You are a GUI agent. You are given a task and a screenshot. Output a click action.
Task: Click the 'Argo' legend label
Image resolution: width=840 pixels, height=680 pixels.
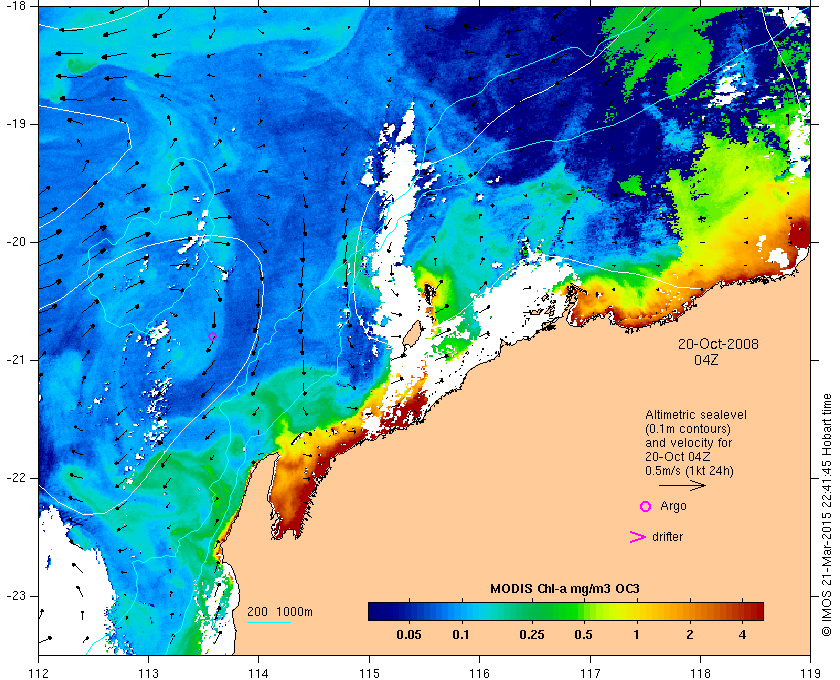click(673, 506)
